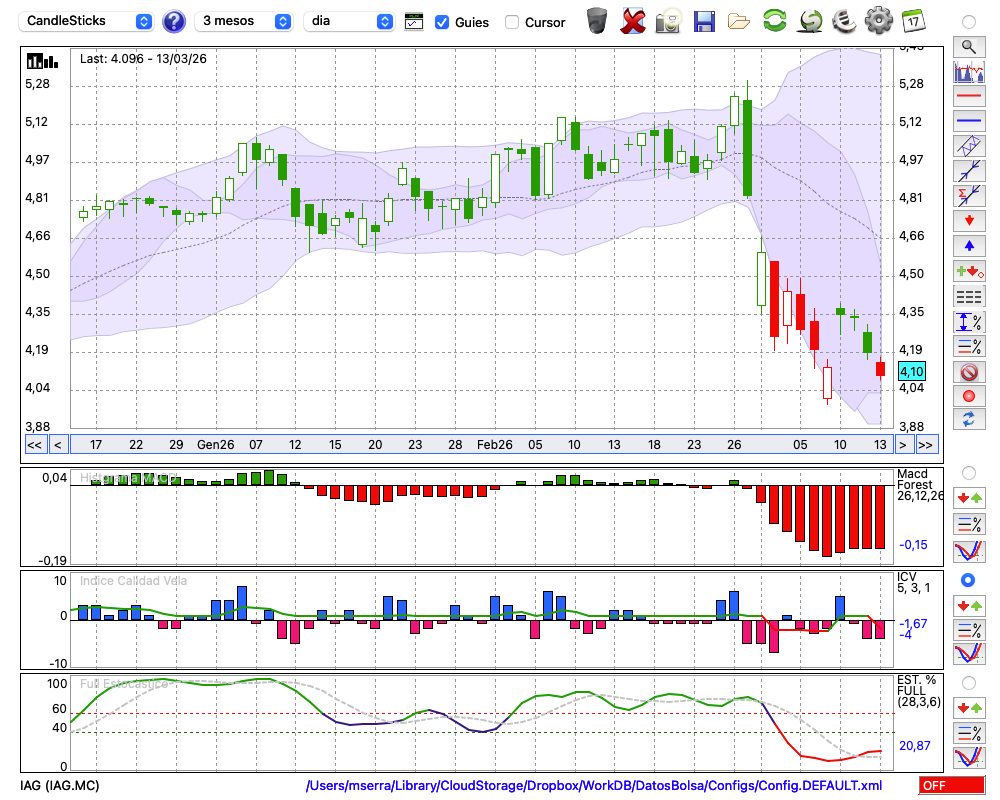
Task: Click ICV panel lines-percent button
Action: [x=969, y=630]
